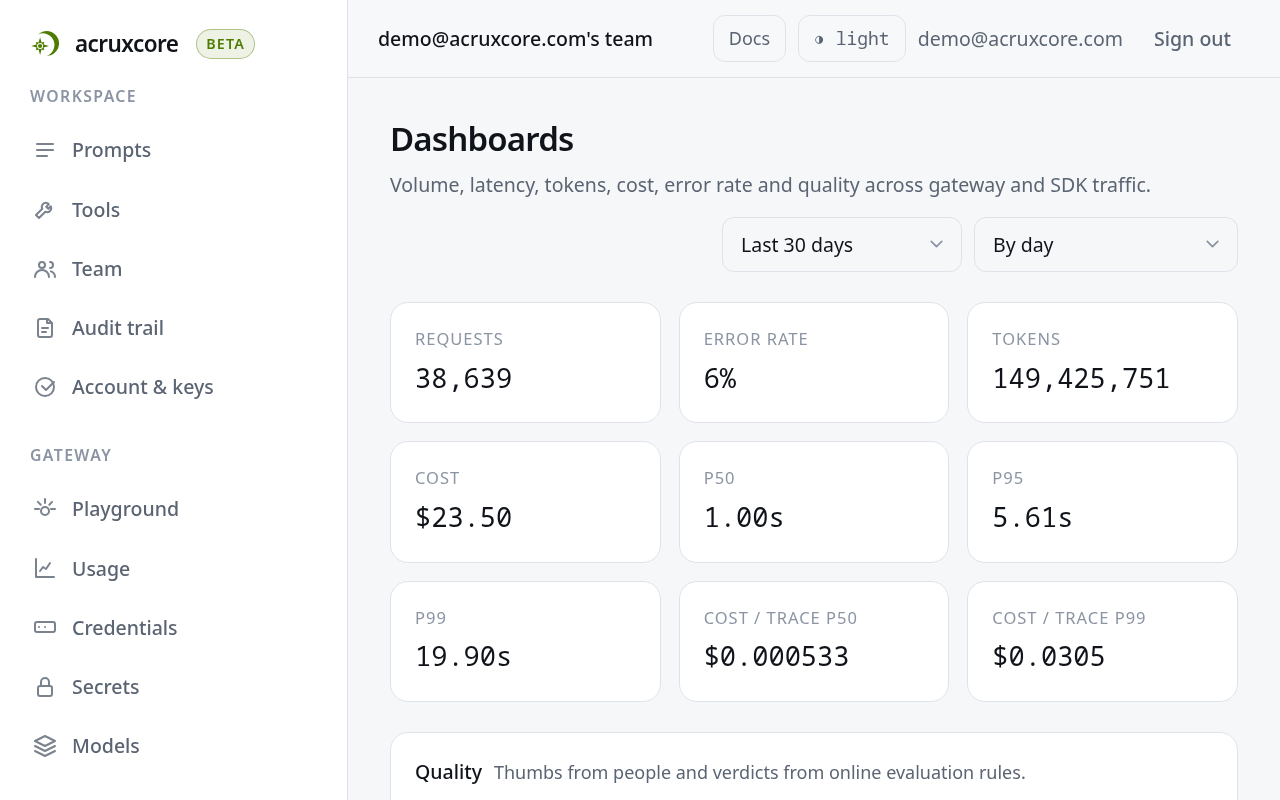Click the Playground bulb icon
This screenshot has width=1280, height=800.
(45, 509)
